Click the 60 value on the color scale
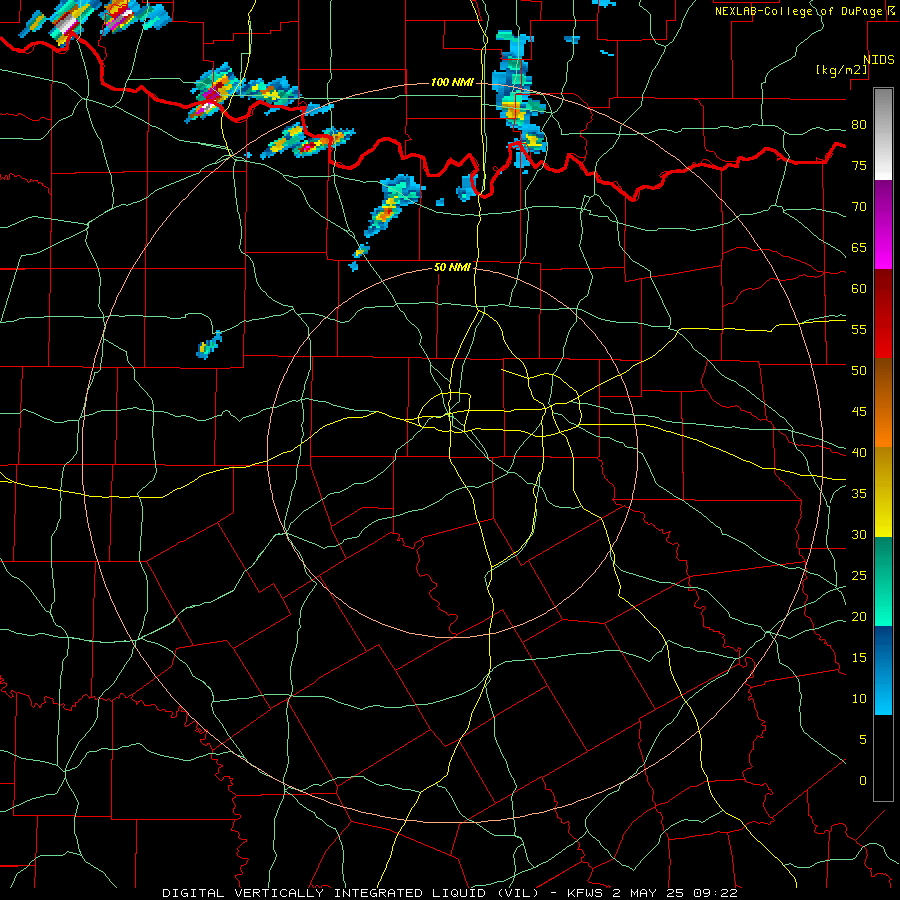This screenshot has height=900, width=900. coord(859,289)
